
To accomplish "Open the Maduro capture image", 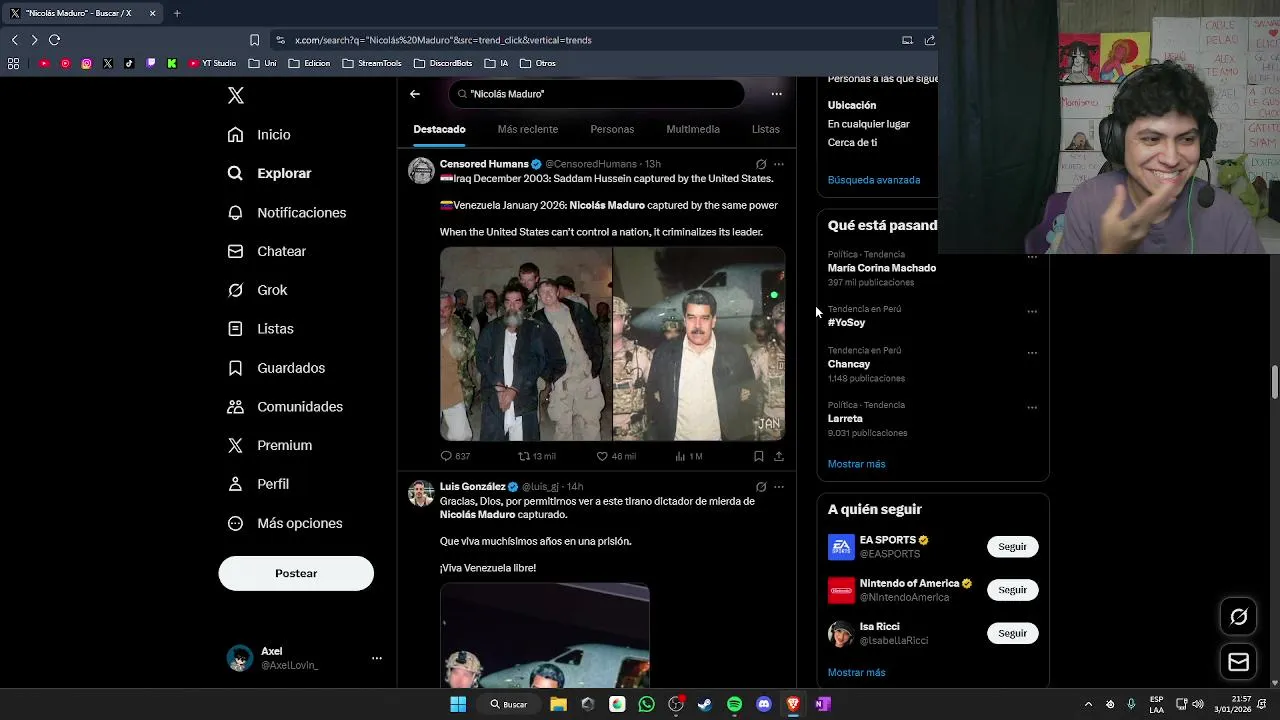I will click(x=699, y=344).
